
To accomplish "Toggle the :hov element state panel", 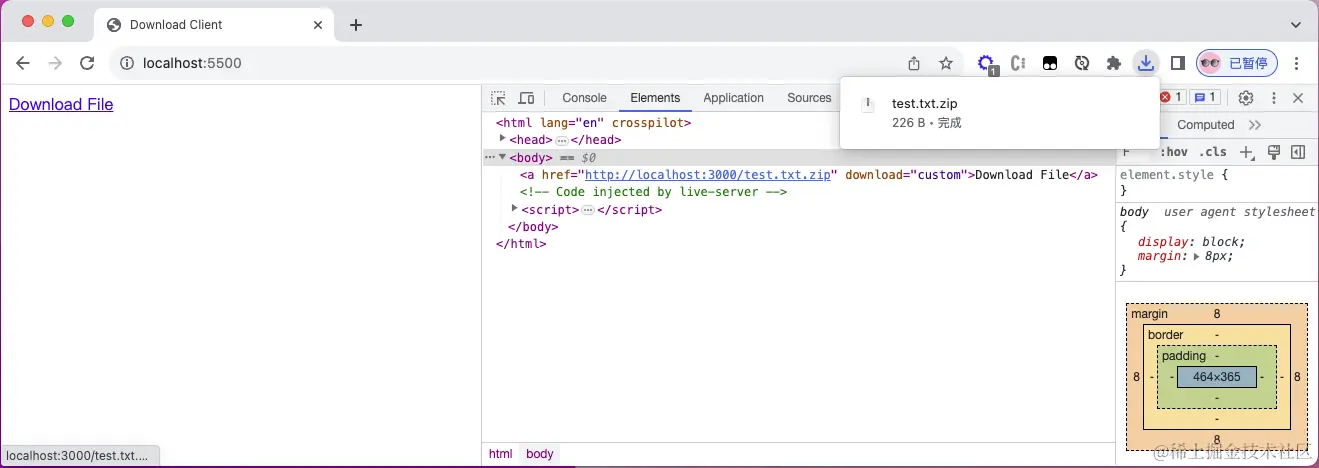I will [1174, 152].
